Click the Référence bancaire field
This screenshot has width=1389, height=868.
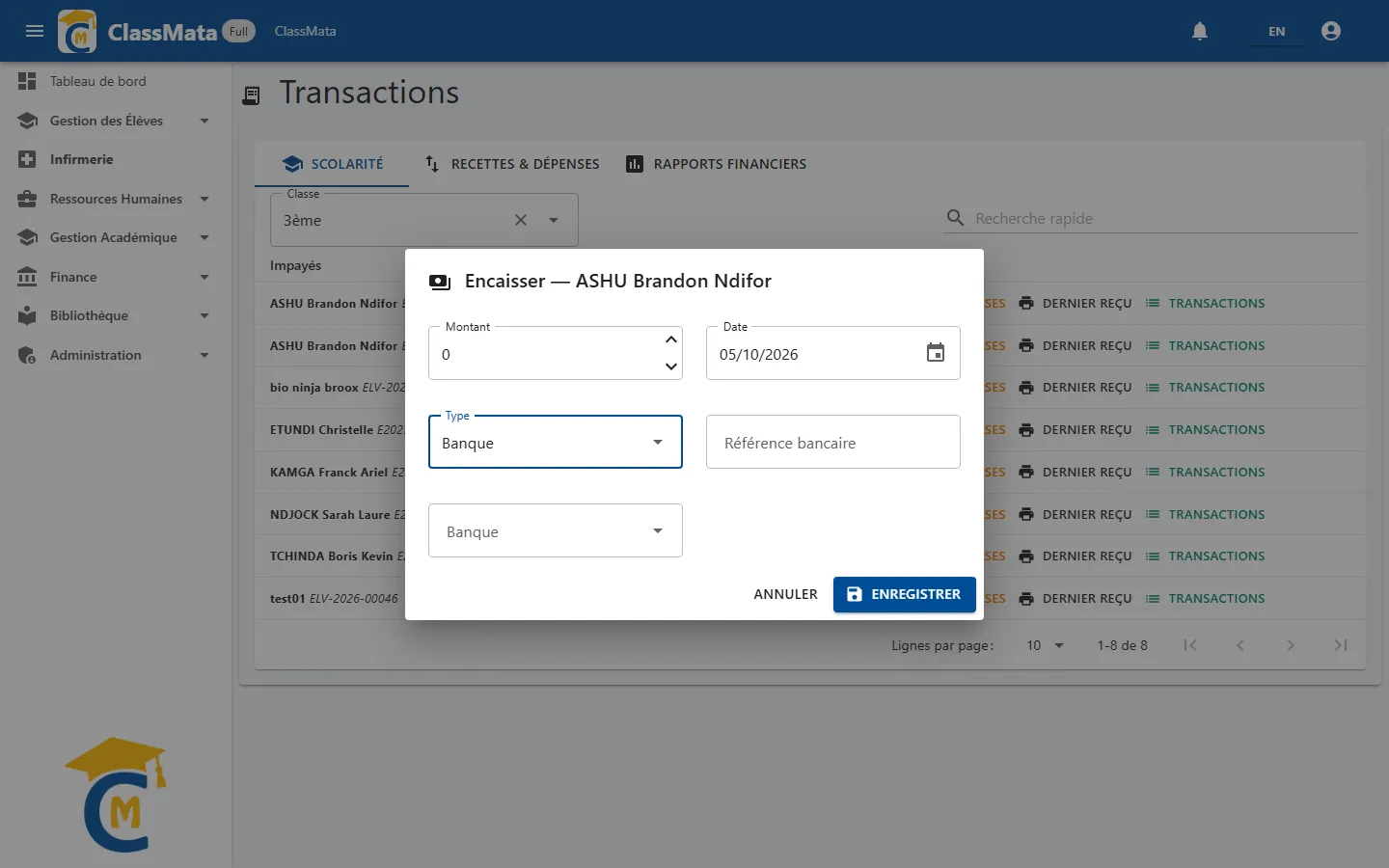833,442
